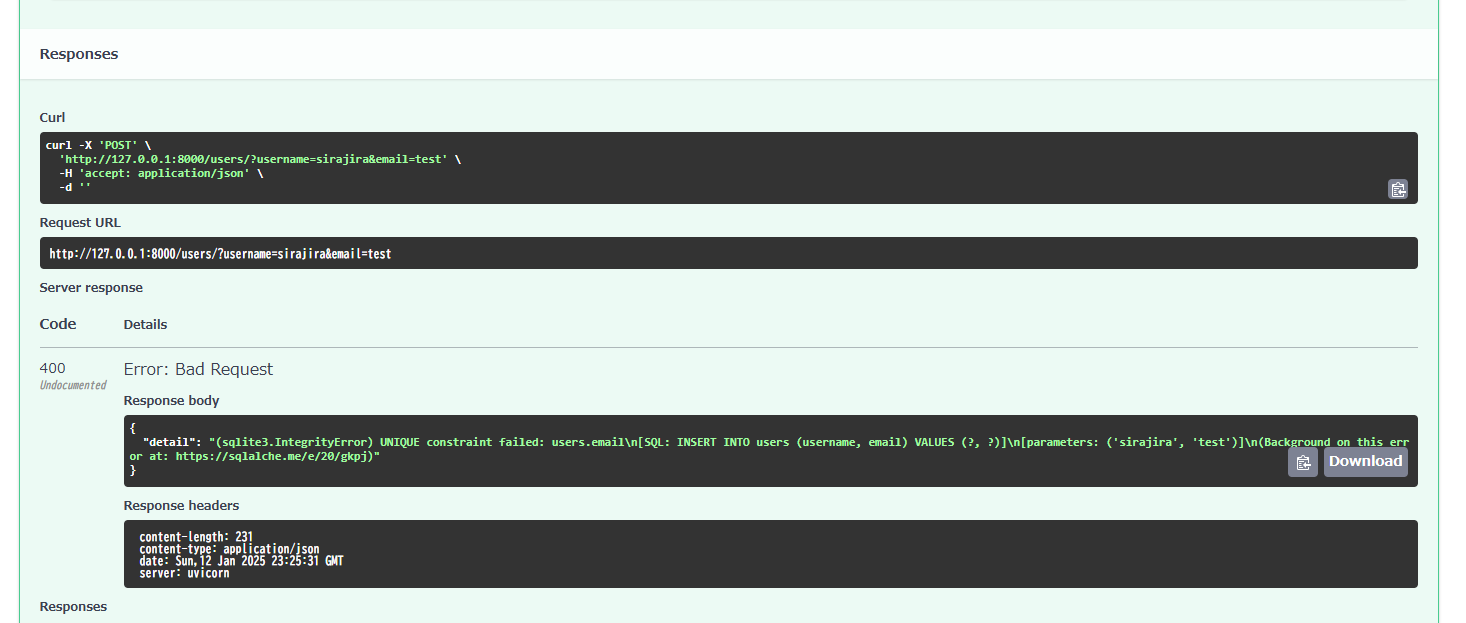Click the Response headers label
Viewport: 1466px width, 623px height.
181,505
